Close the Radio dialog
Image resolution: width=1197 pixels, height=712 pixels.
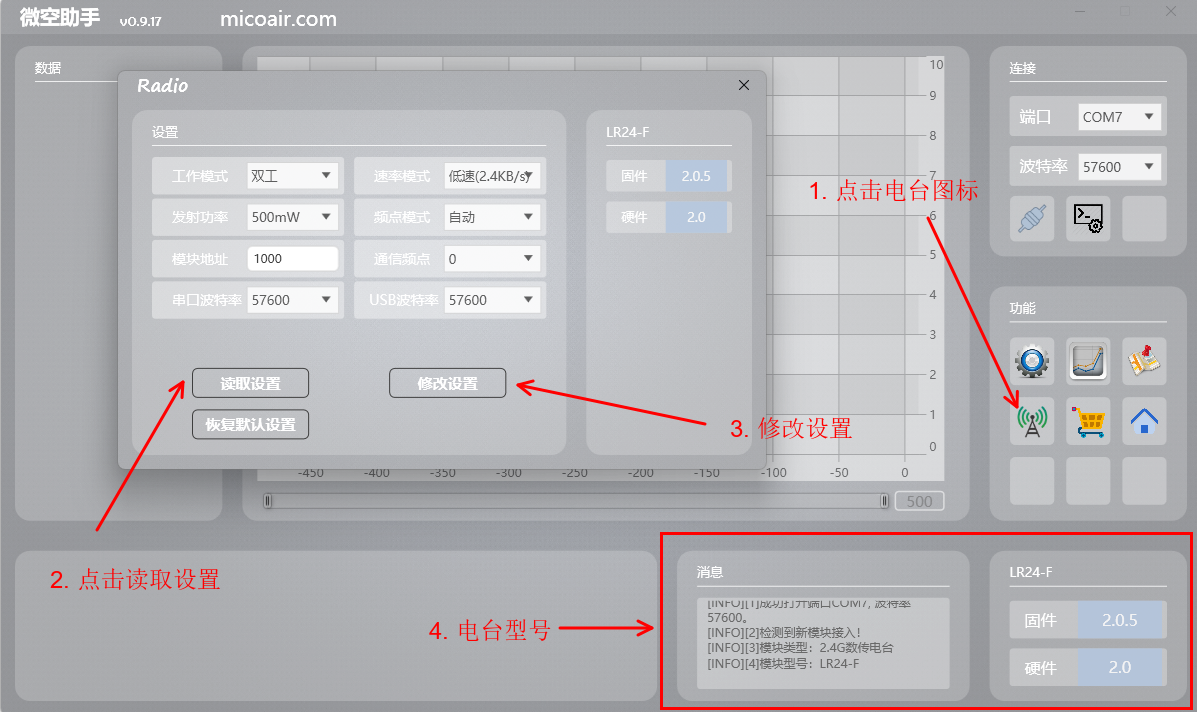click(x=743, y=86)
